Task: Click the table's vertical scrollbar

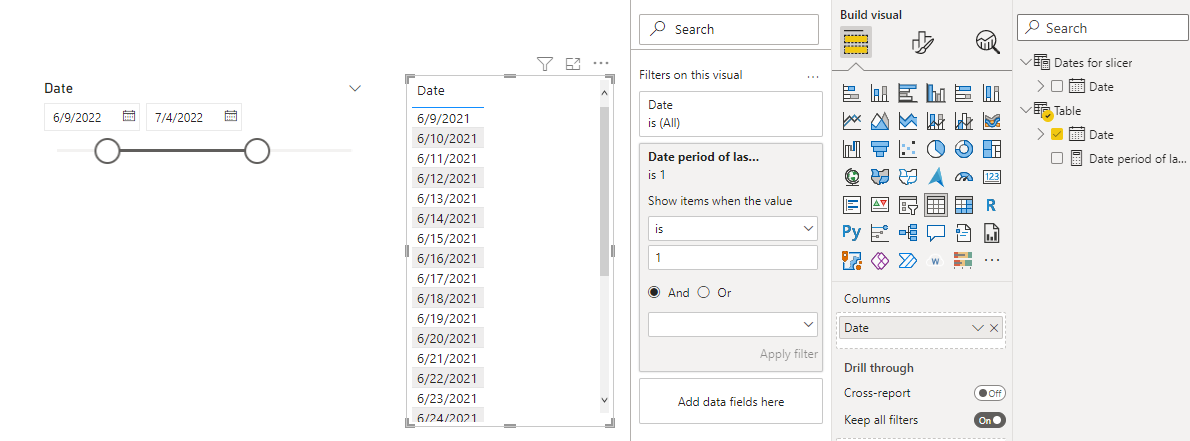Action: [x=604, y=191]
